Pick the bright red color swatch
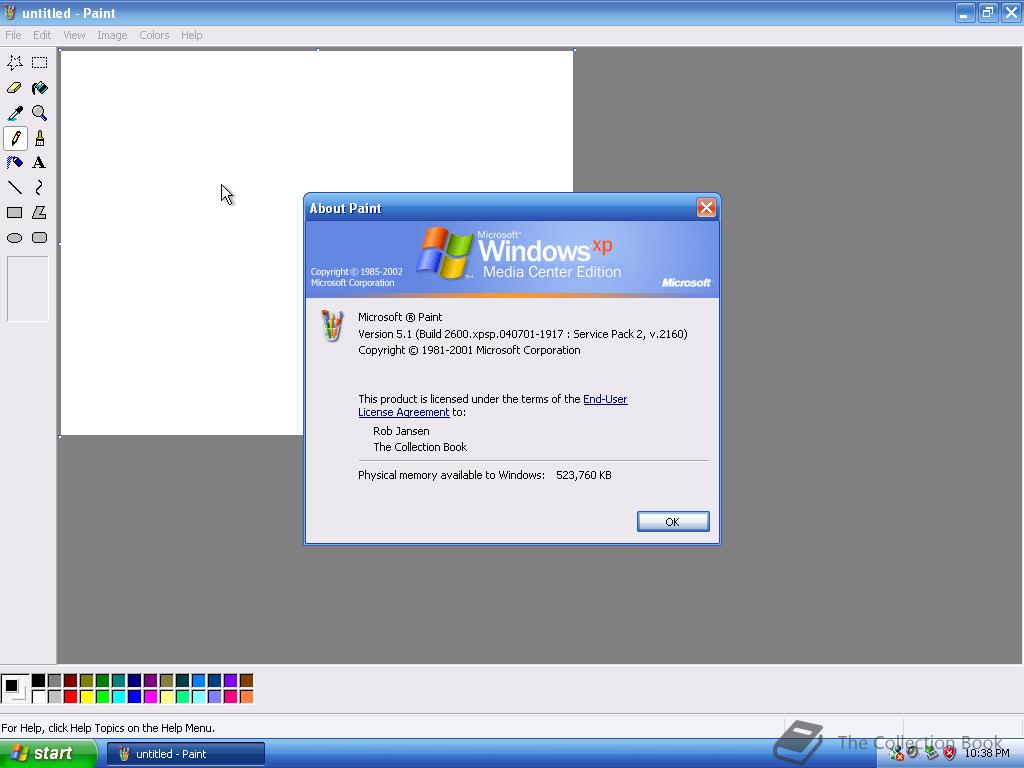The width and height of the screenshot is (1024, 768). [71, 697]
